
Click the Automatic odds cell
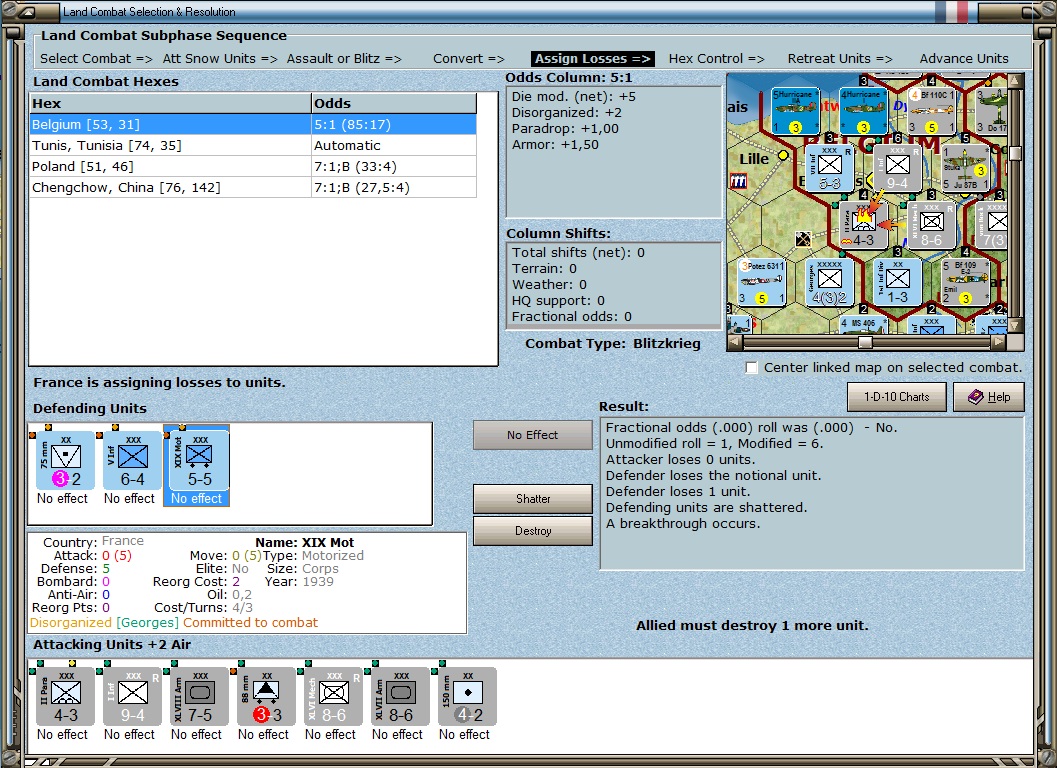[x=394, y=146]
